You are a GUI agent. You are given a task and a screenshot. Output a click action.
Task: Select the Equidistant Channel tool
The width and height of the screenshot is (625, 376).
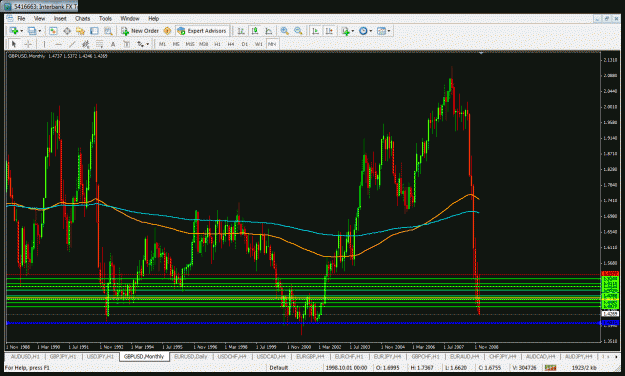[85, 44]
